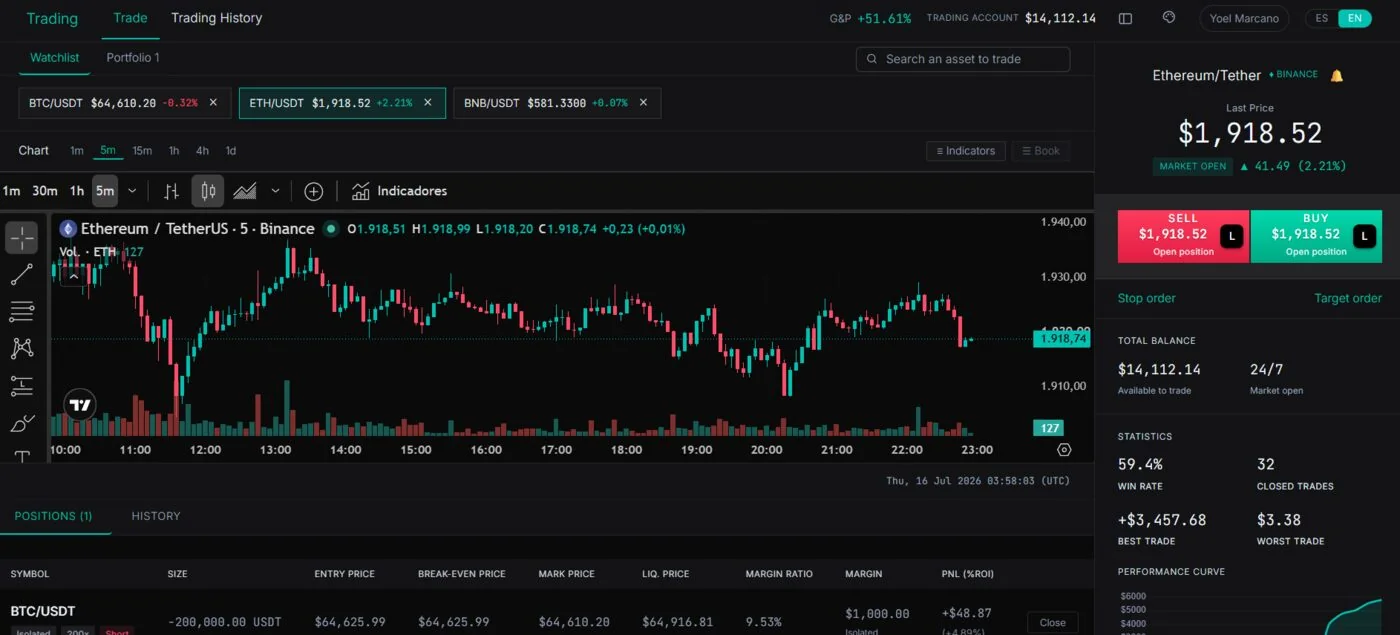Open the Trading History tab
Viewport: 1400px width, 635px height.
[216, 18]
